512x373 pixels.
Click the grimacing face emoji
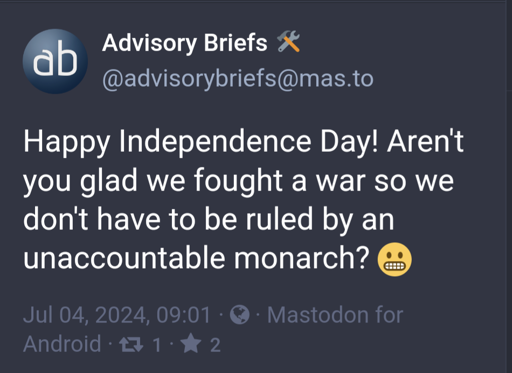(394, 259)
